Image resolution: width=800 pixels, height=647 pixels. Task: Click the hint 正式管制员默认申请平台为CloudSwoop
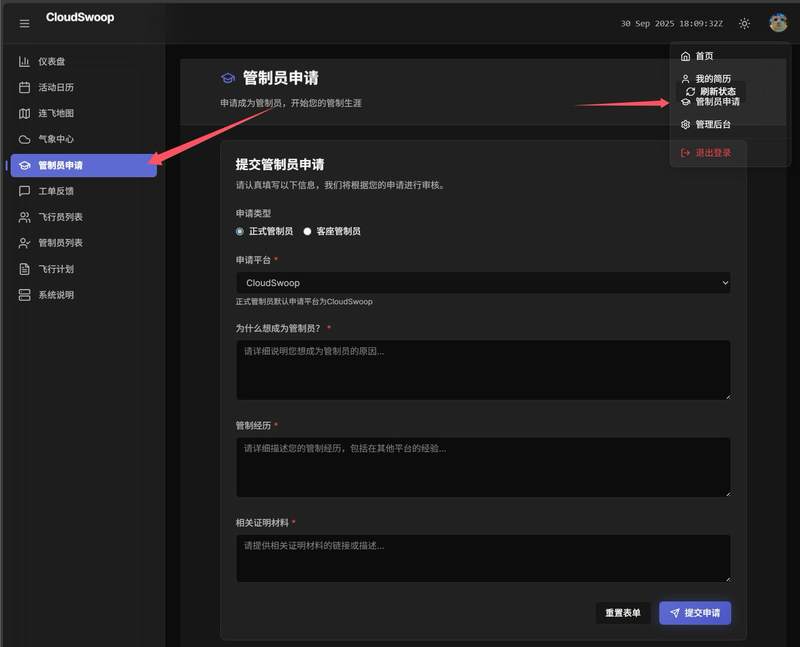[304, 302]
